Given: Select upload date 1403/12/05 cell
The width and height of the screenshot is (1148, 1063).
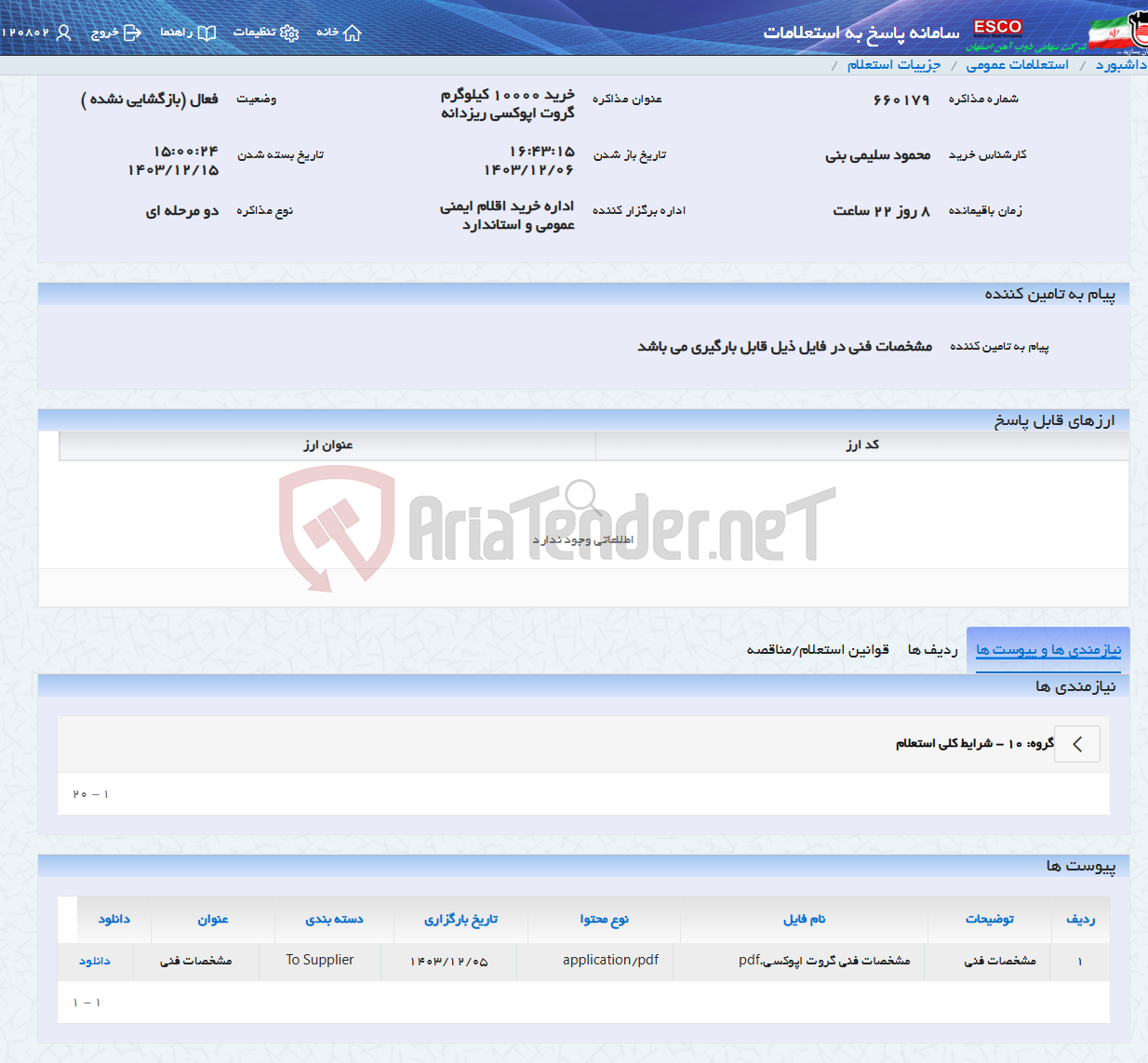Looking at the screenshot, I should click(449, 961).
